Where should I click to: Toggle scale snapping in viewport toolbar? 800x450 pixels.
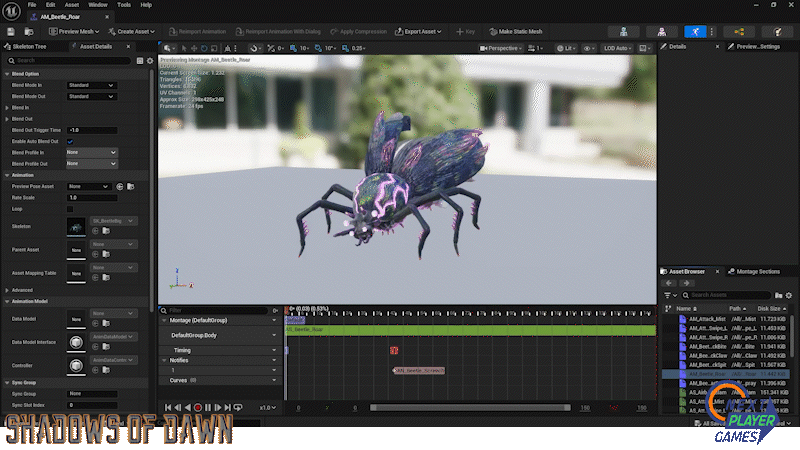[x=345, y=48]
